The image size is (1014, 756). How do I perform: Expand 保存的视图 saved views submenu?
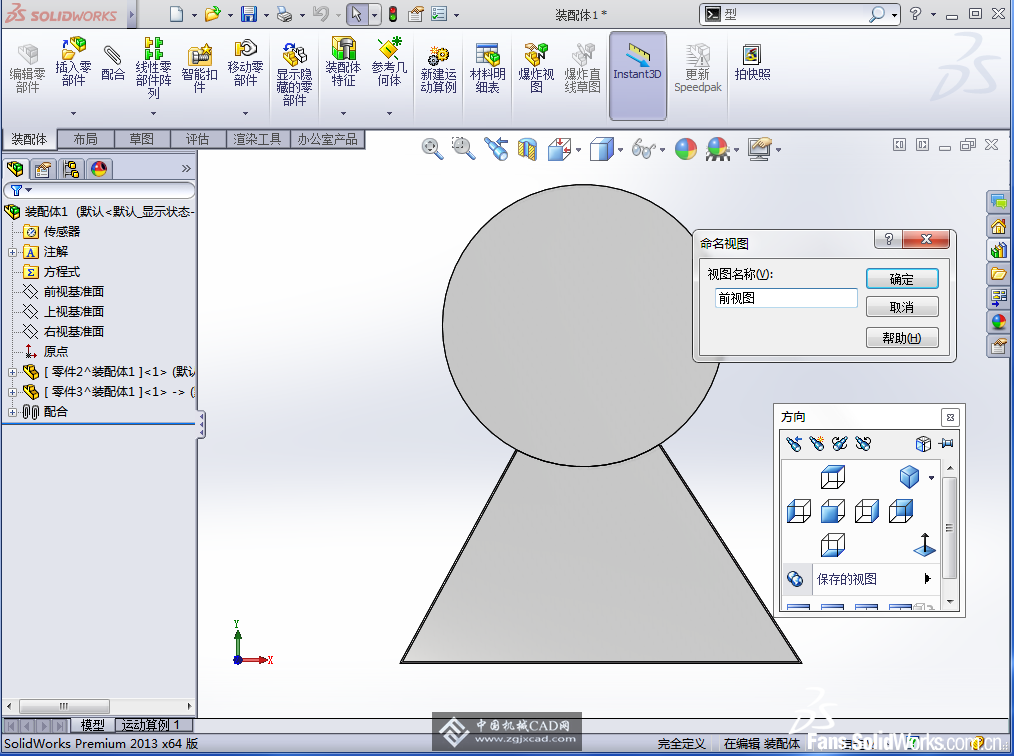(x=927, y=579)
